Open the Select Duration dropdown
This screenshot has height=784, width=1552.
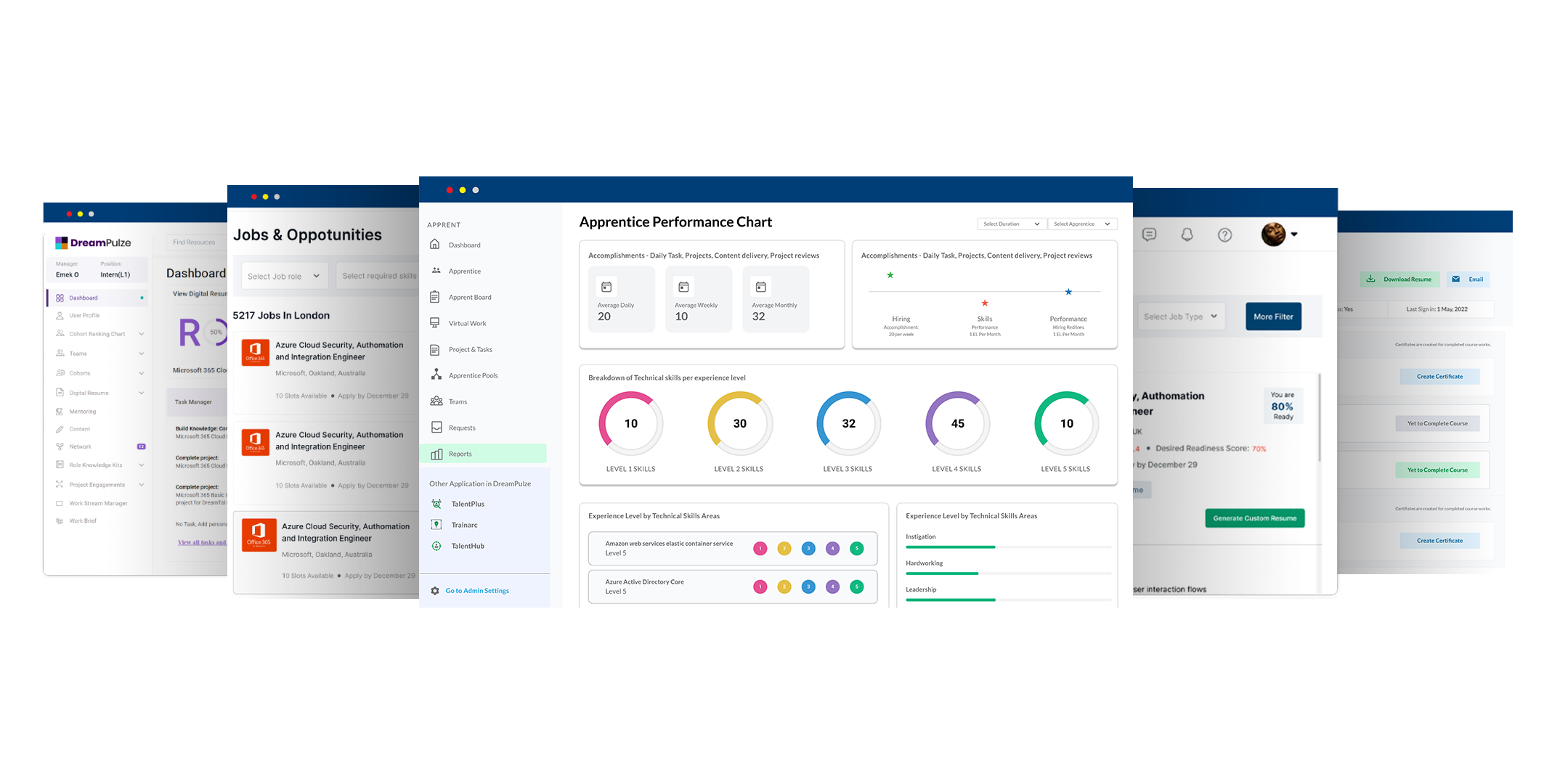[x=1011, y=224]
